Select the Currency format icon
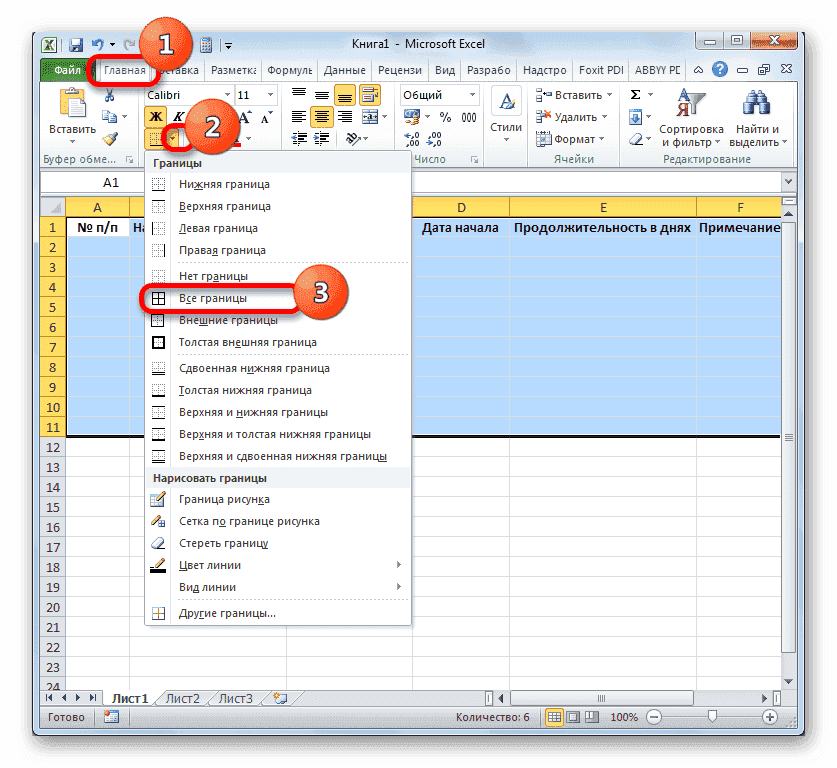837x768 pixels. coord(411,116)
